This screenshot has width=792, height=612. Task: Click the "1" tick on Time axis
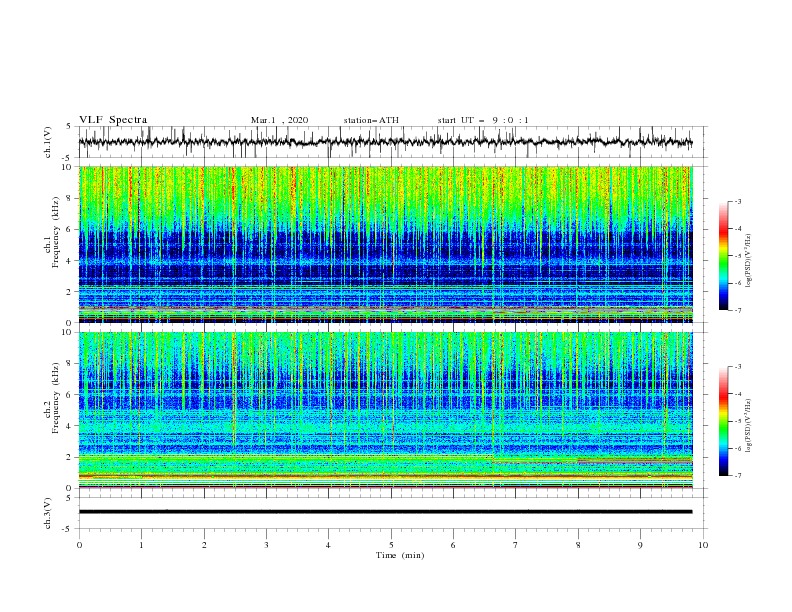coord(141,545)
